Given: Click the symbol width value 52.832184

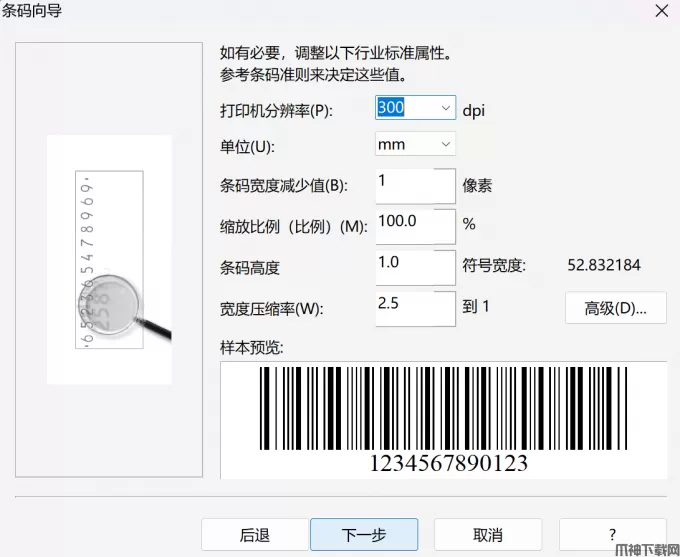Looking at the screenshot, I should click(604, 265).
